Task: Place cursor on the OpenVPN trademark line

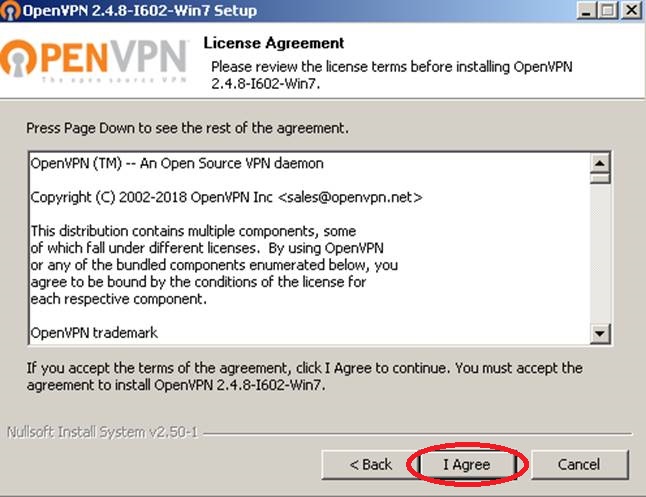Action: tap(94, 333)
